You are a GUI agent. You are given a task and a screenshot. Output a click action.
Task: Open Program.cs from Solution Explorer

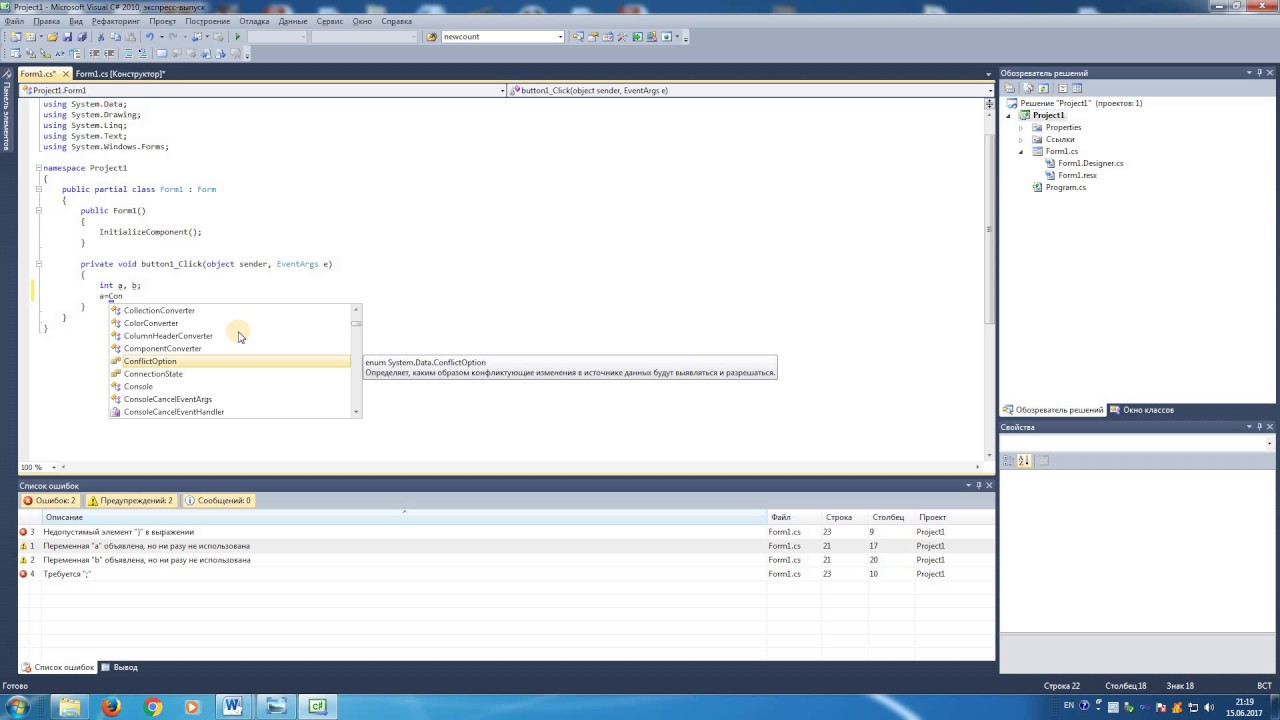[1065, 187]
